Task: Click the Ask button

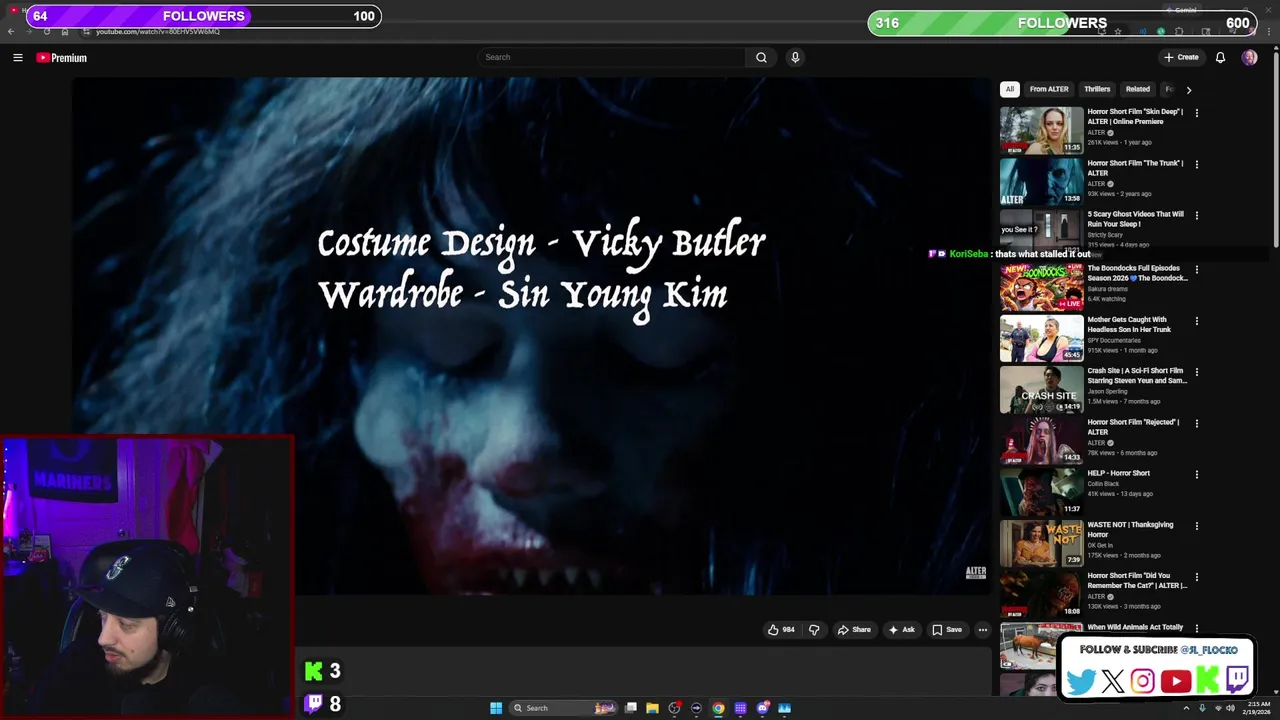Action: pyautogui.click(x=901, y=630)
